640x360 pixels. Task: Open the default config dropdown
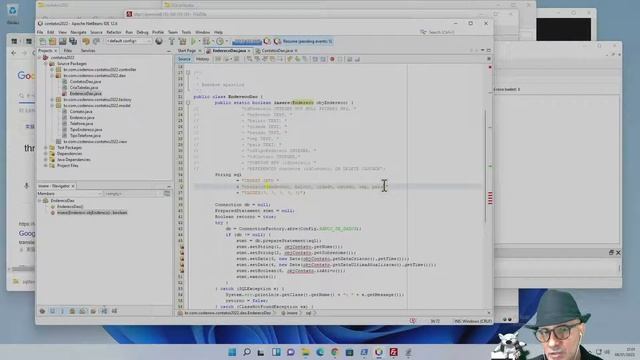tap(129, 41)
